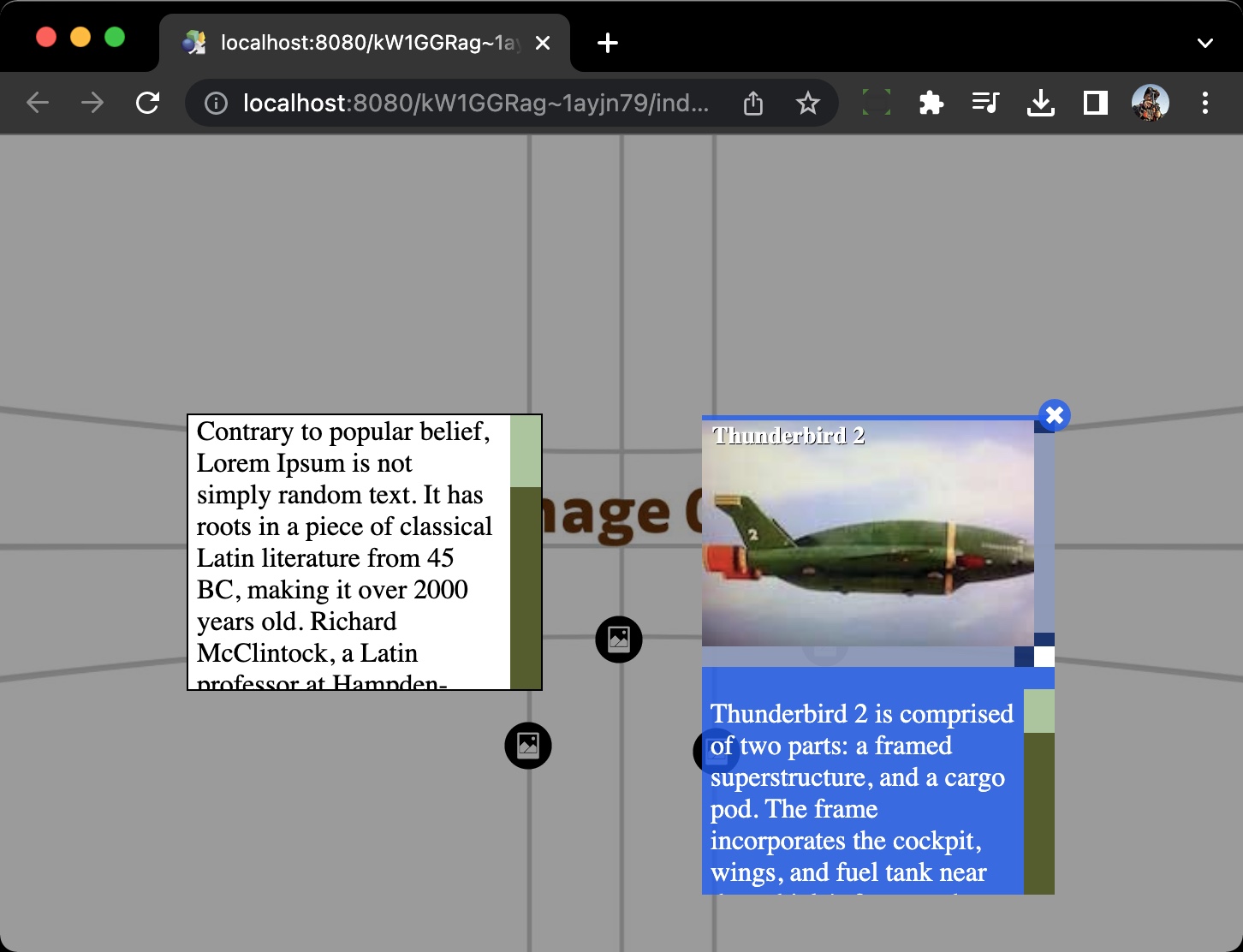Screen dimensions: 1243x952
Task: Click the Thunderbird 2 title caption
Action: pyautogui.click(x=788, y=436)
